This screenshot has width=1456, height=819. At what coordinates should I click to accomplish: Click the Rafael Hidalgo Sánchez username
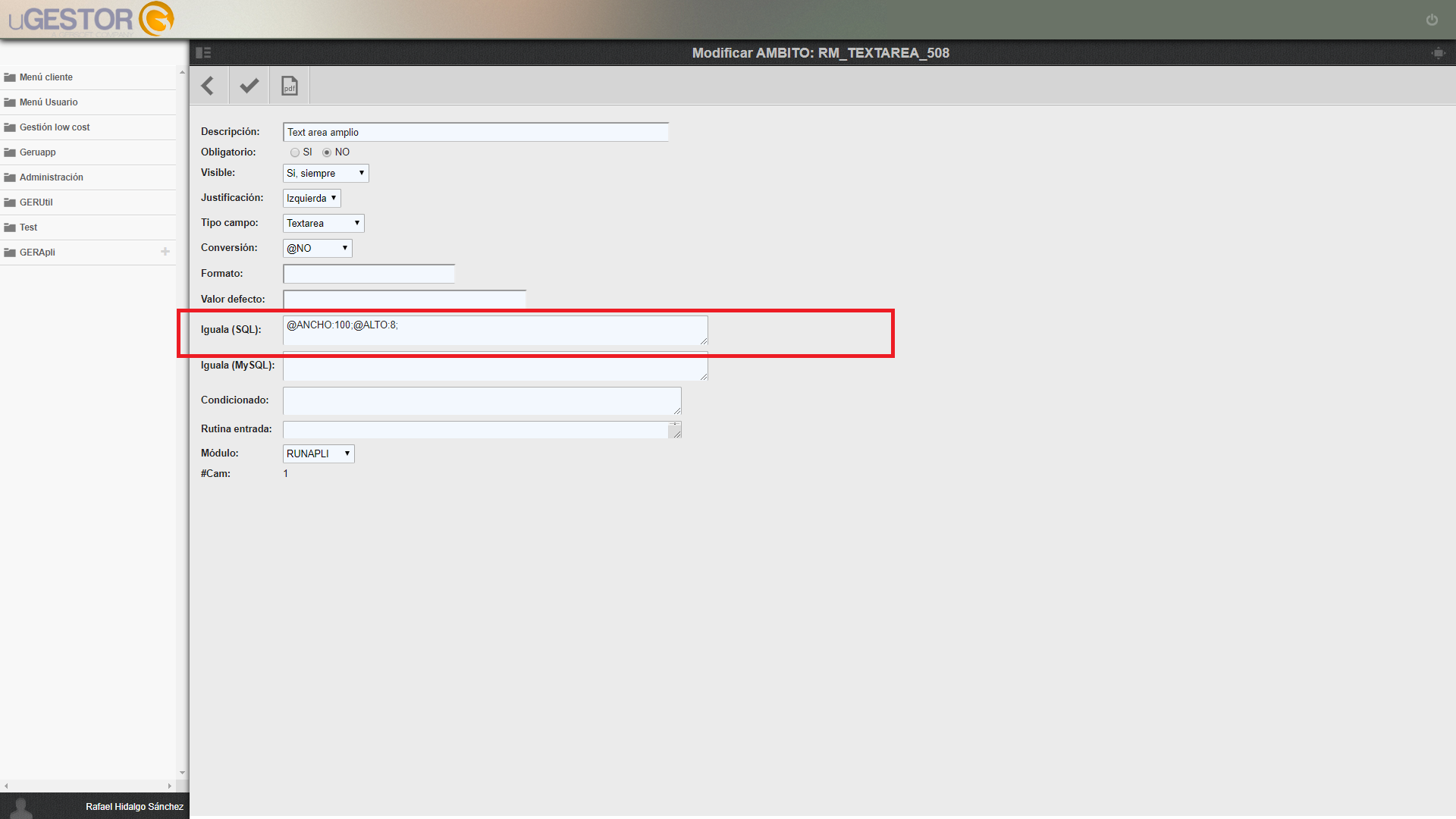coord(134,807)
